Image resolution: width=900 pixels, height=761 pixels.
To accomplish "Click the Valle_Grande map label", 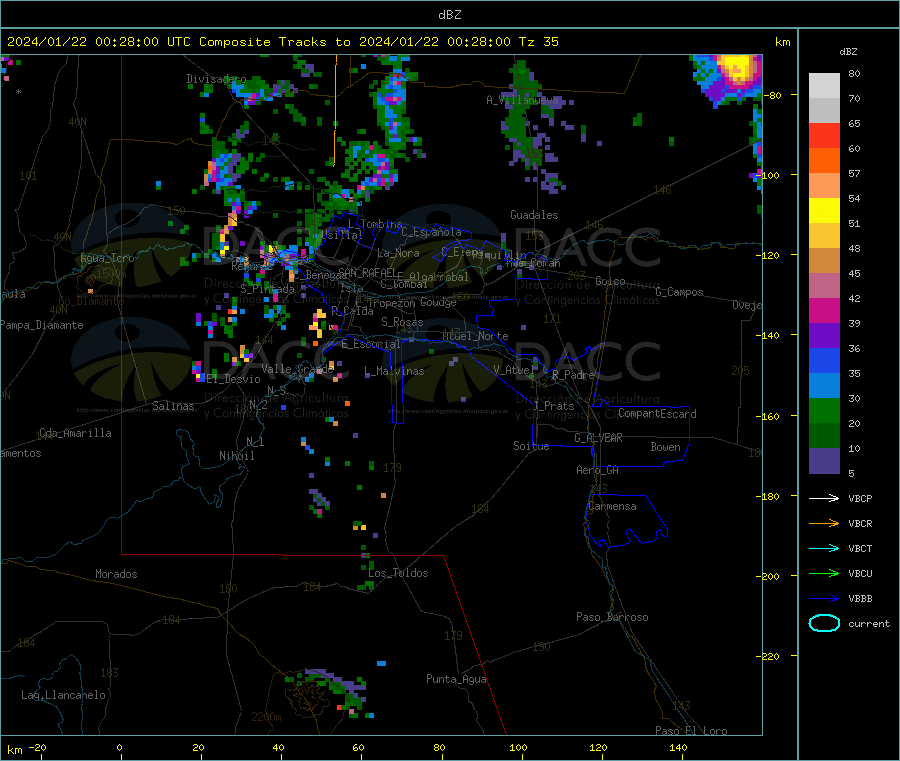I will pyautogui.click(x=297, y=369).
